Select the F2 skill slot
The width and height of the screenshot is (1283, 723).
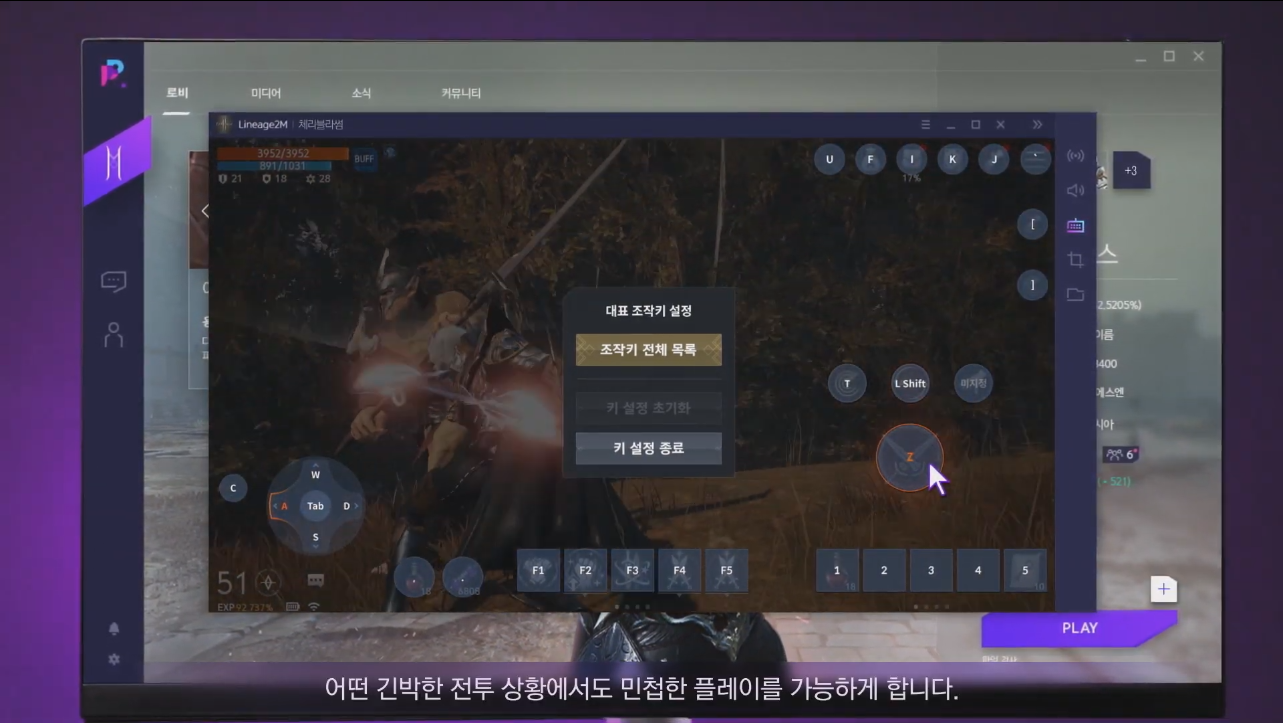pyautogui.click(x=585, y=570)
